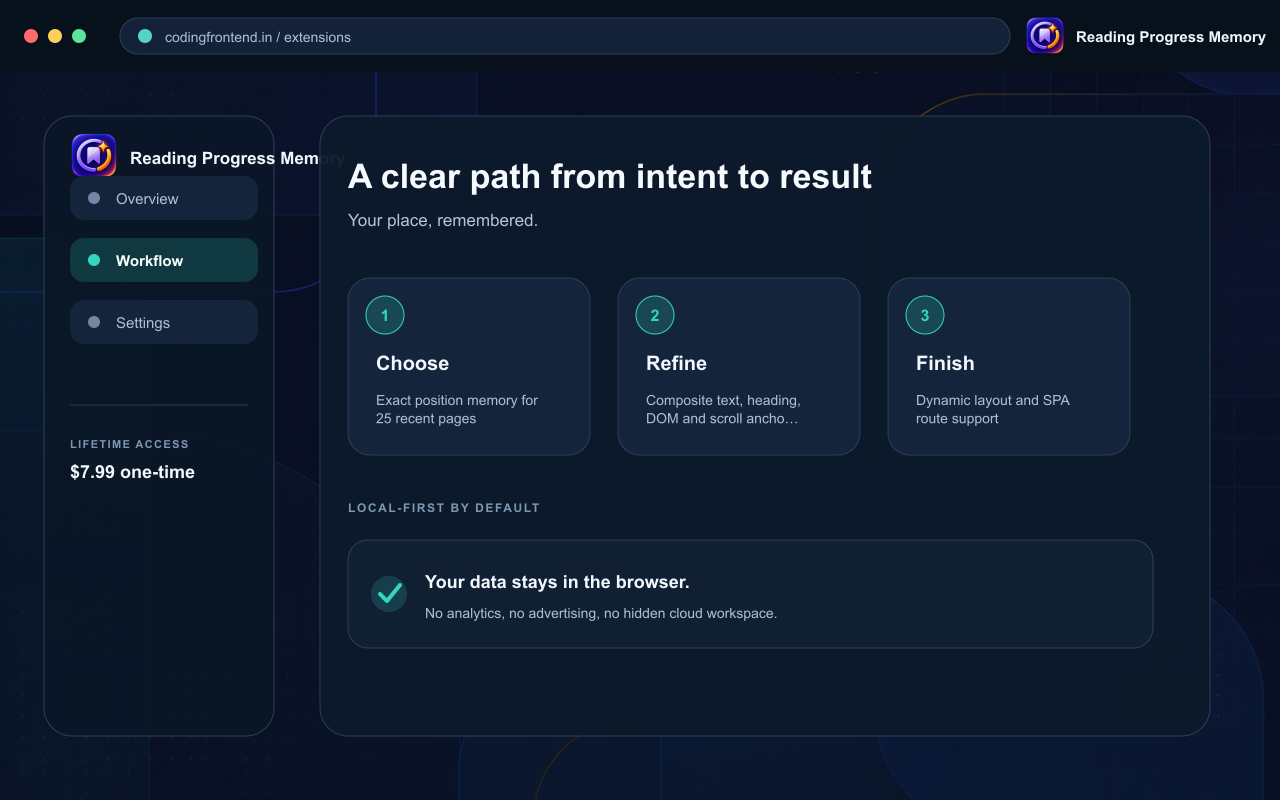1280x800 pixels.
Task: Click 'Dynamic layout and SPA route support' text
Action: pyautogui.click(x=993, y=409)
